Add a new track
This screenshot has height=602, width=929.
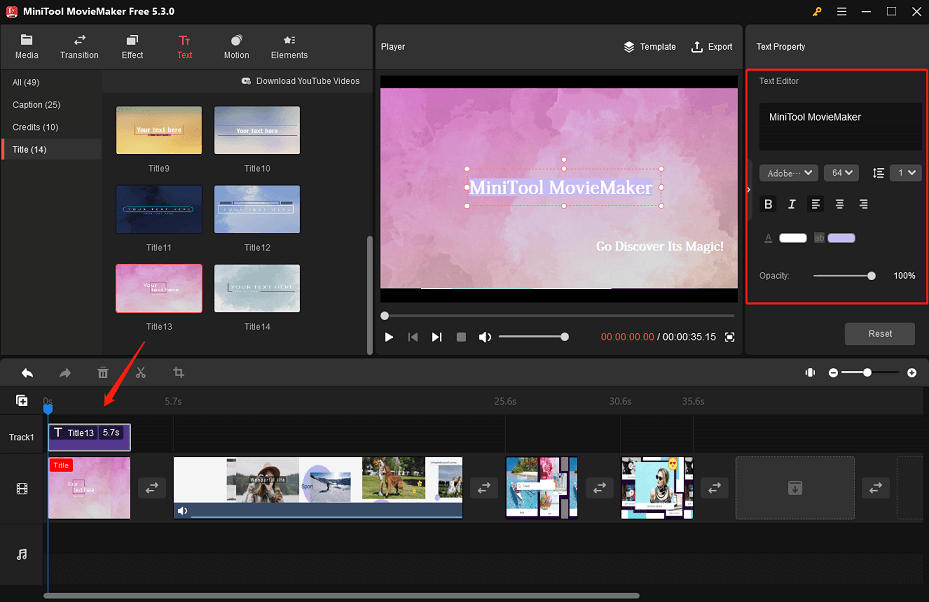pos(21,401)
